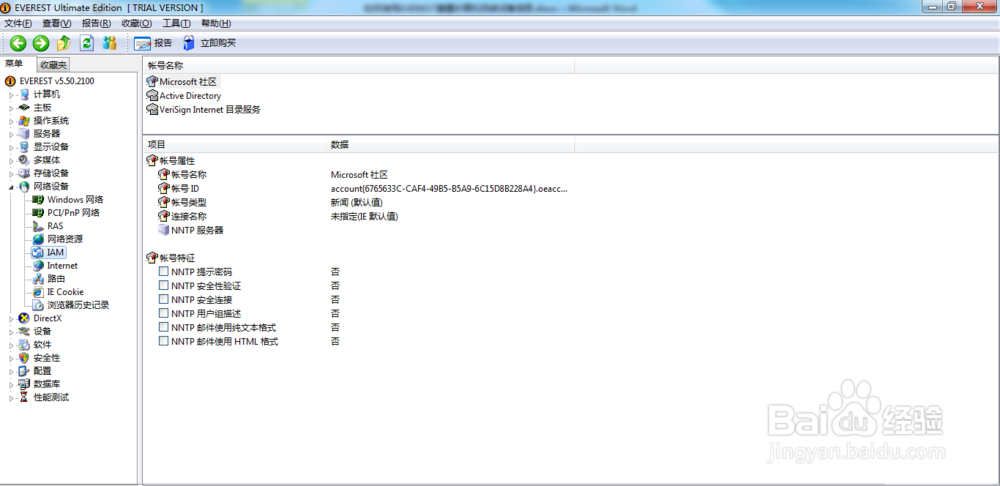
Task: Click the 操作系统 Windows flag icon
Action: [24, 121]
